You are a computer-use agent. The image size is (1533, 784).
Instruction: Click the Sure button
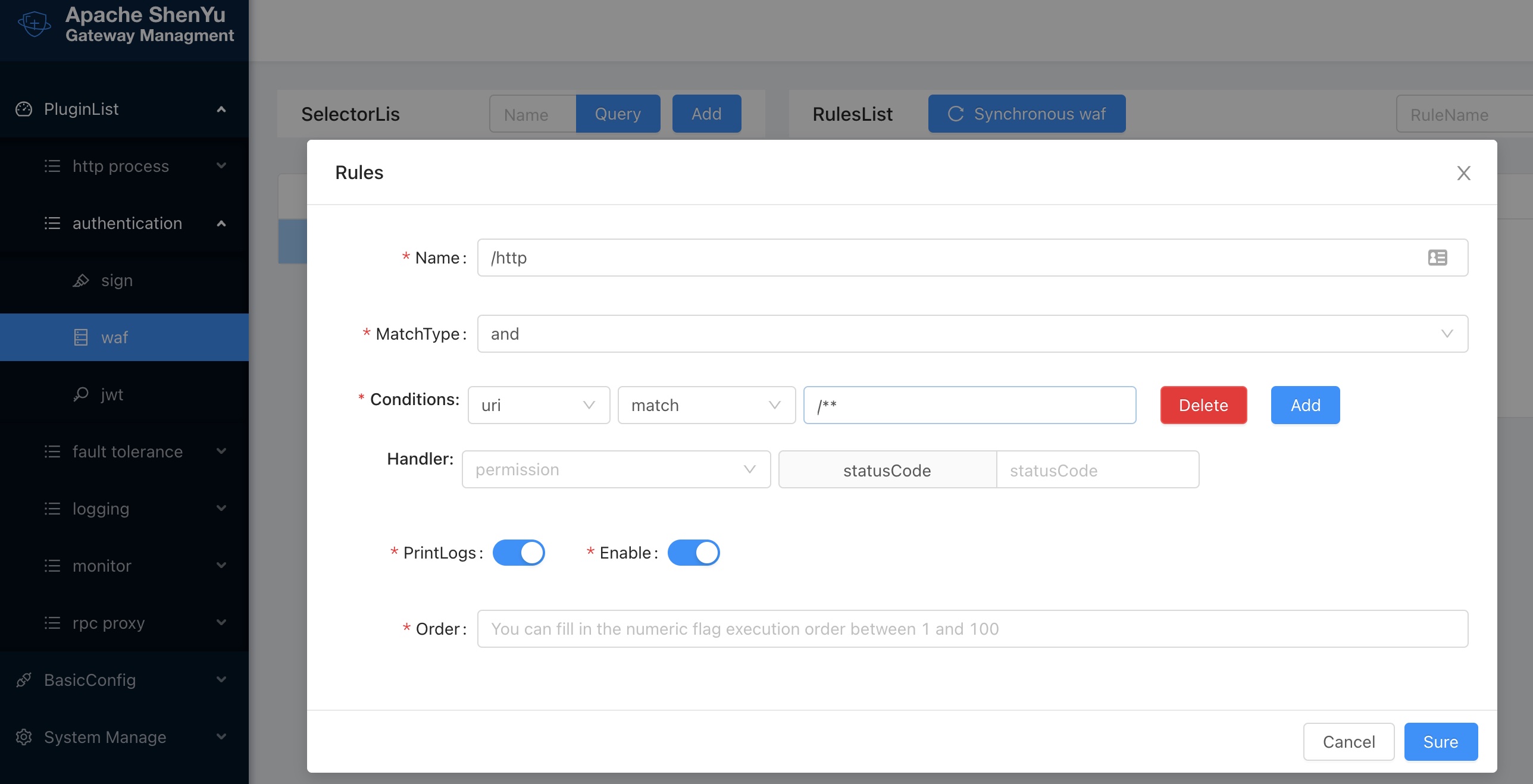[x=1440, y=742]
